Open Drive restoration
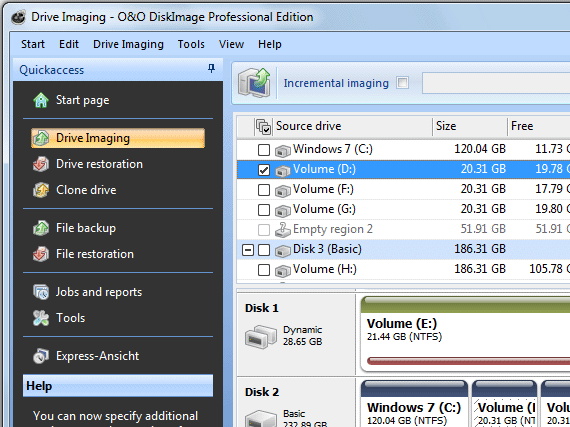570x427 pixels. point(99,164)
